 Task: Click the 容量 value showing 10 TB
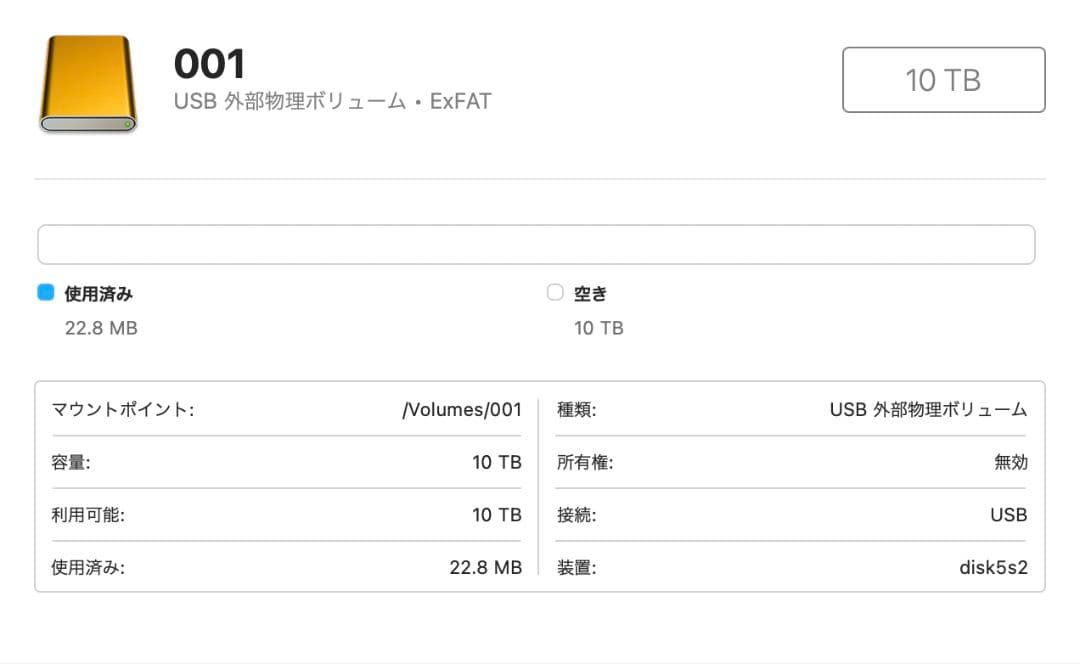click(497, 462)
